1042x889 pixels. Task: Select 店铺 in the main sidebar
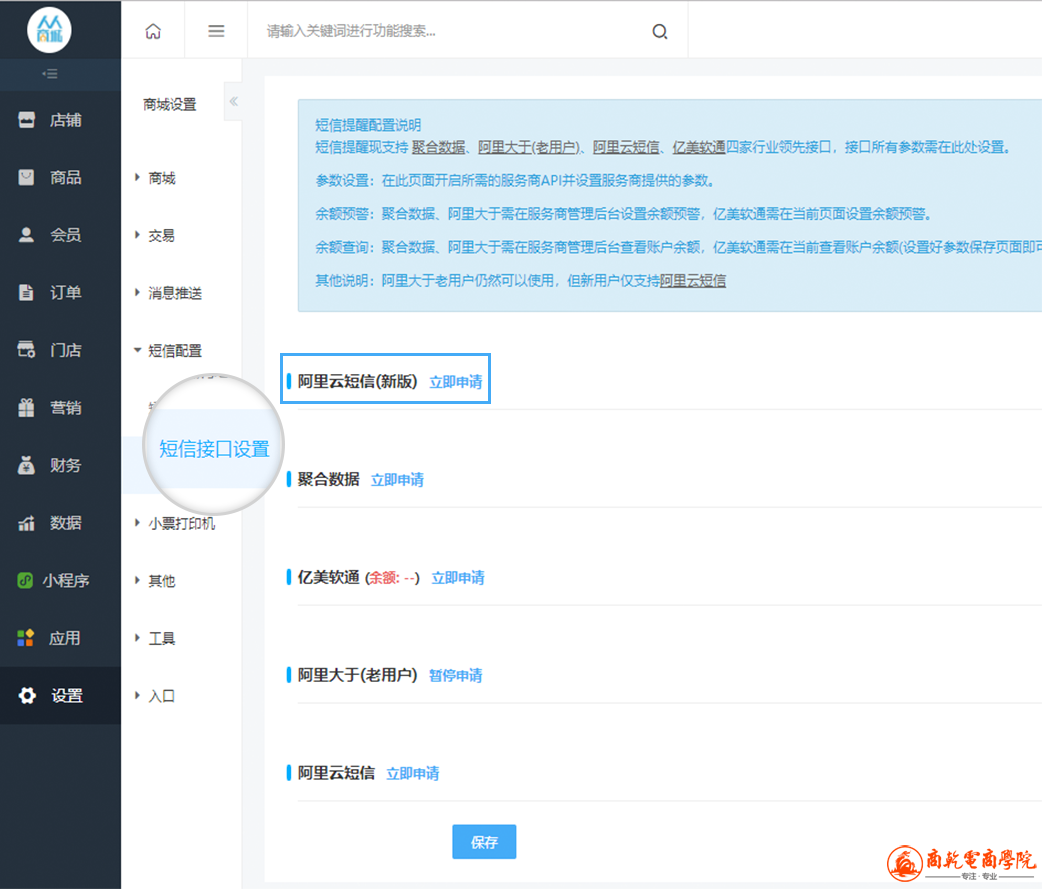coord(66,120)
